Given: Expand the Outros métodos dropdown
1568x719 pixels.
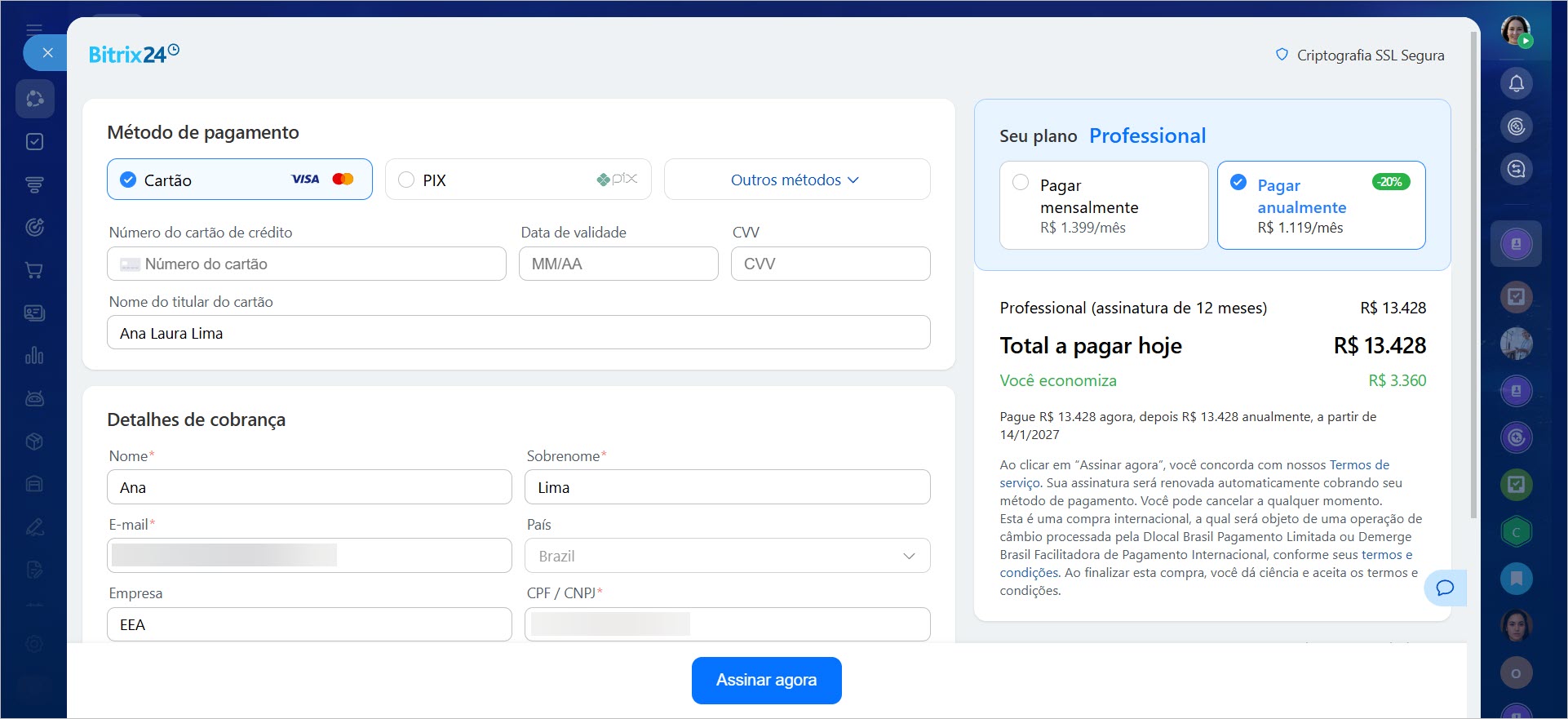Looking at the screenshot, I should click(796, 180).
